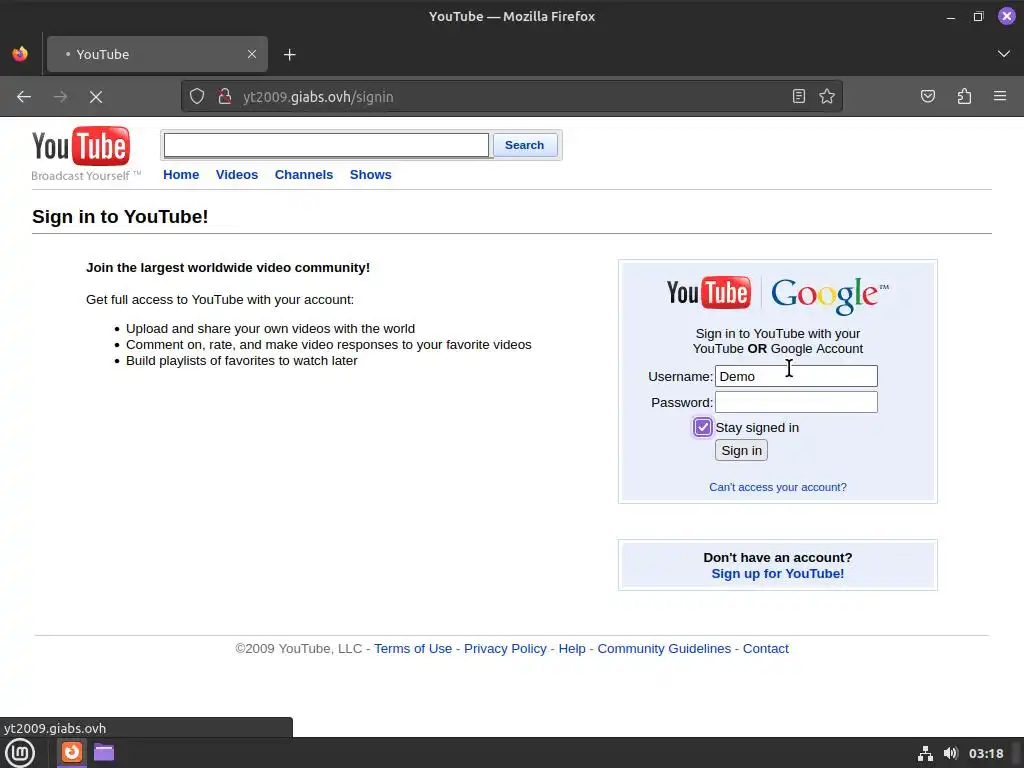Click the YouTube Broadcast Yourself logo
1024x768 pixels.
pos(86,153)
